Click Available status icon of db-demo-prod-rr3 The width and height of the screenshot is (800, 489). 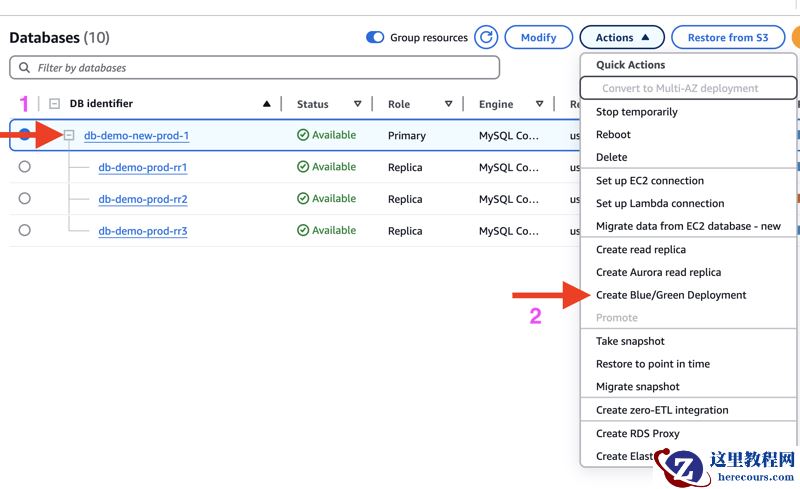pos(303,230)
